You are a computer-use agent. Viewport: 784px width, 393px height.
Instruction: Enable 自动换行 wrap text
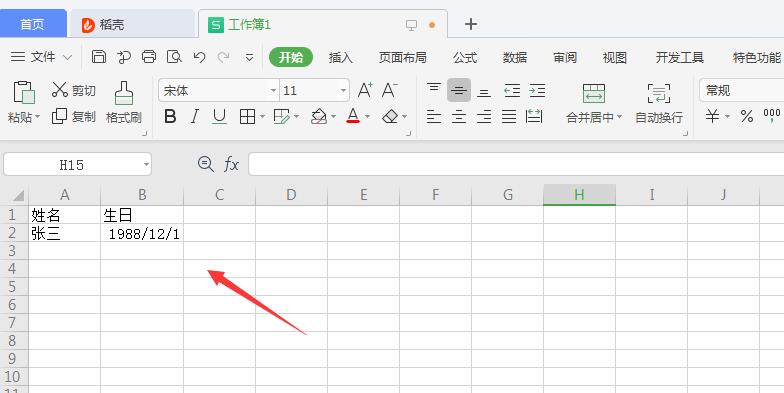click(659, 103)
